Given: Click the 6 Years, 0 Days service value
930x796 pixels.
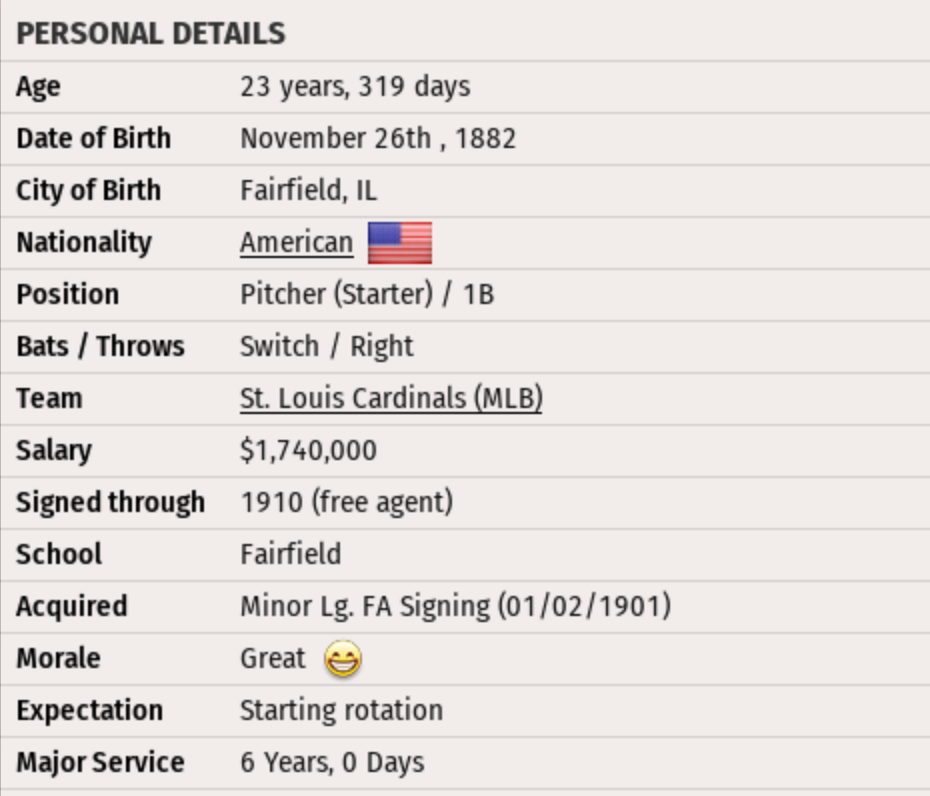Looking at the screenshot, I should [x=332, y=762].
